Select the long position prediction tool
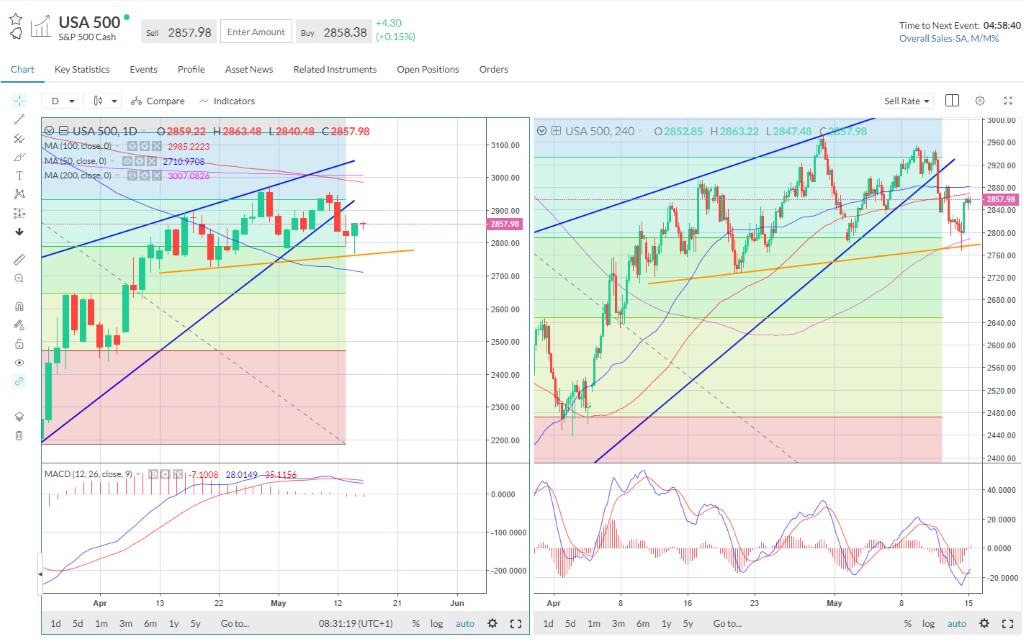 click(19, 213)
